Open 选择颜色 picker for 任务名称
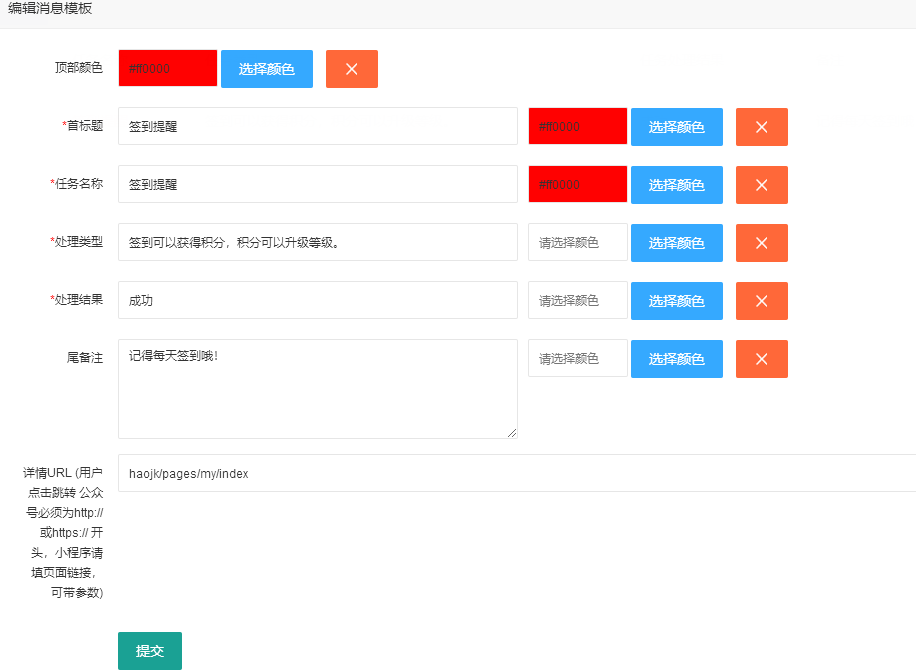916x672 pixels. pyautogui.click(x=677, y=185)
